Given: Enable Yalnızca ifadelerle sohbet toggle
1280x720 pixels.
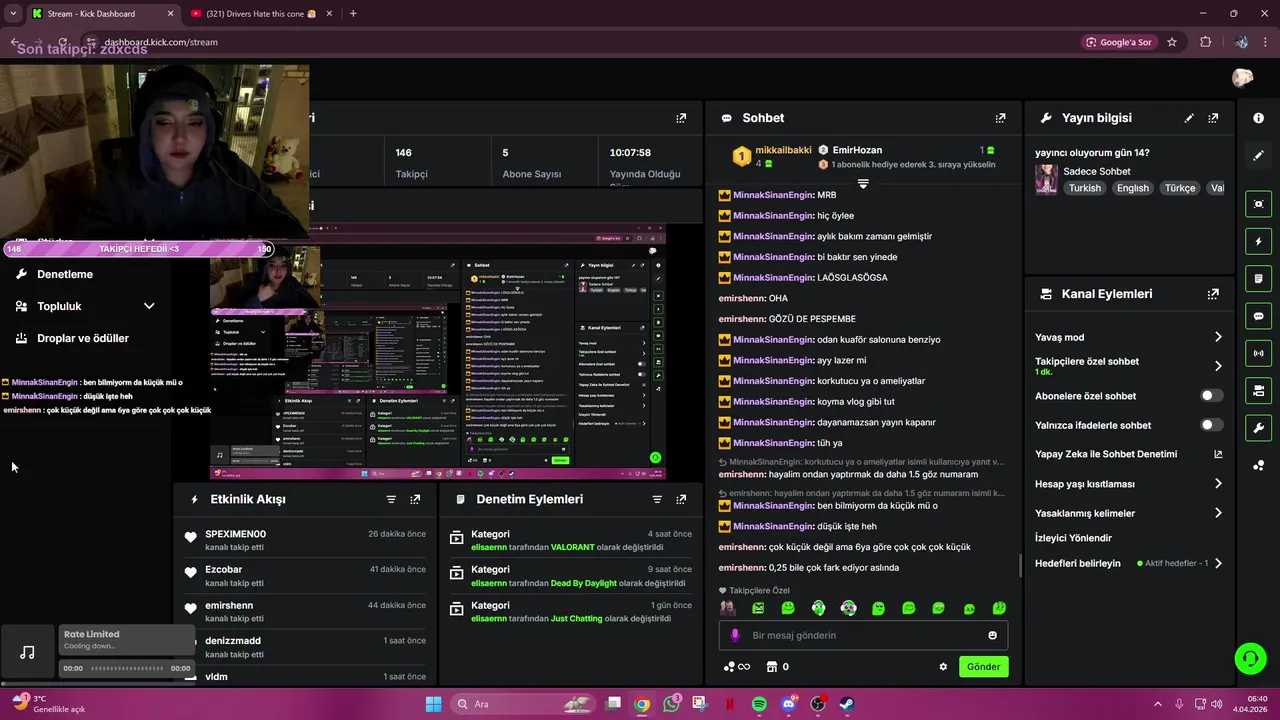Looking at the screenshot, I should pos(1211,425).
